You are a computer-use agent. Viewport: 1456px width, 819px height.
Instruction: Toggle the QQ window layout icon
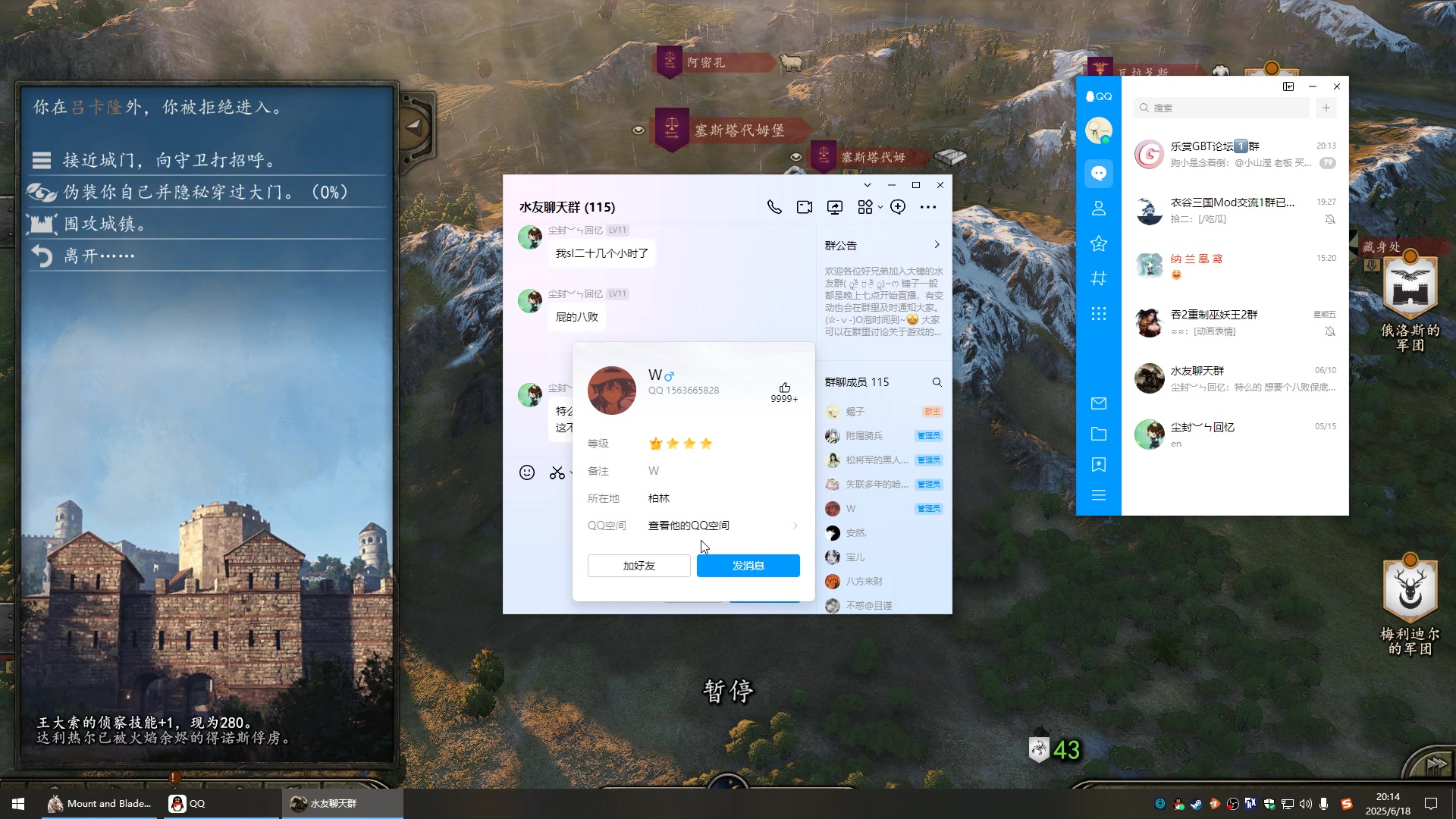click(1288, 86)
